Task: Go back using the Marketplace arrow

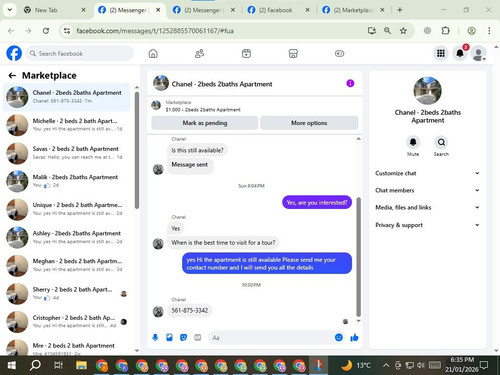Action: pyautogui.click(x=12, y=76)
